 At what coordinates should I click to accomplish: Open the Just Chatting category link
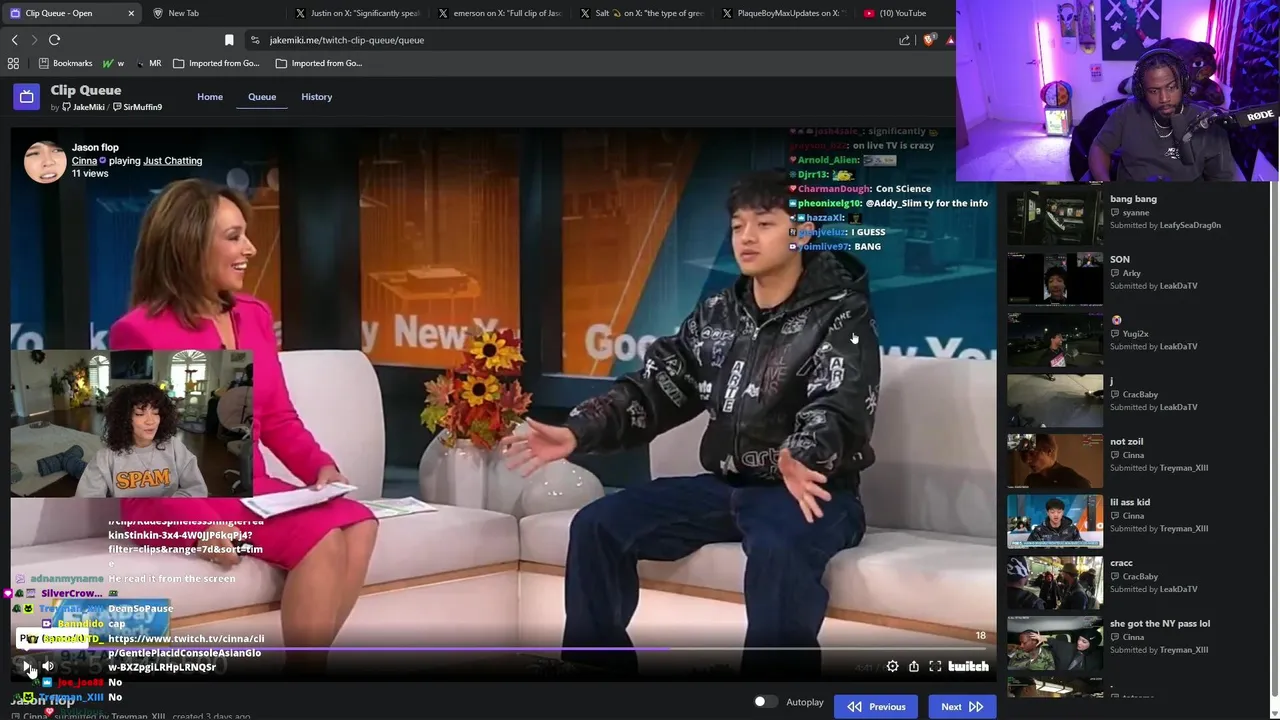coord(172,160)
